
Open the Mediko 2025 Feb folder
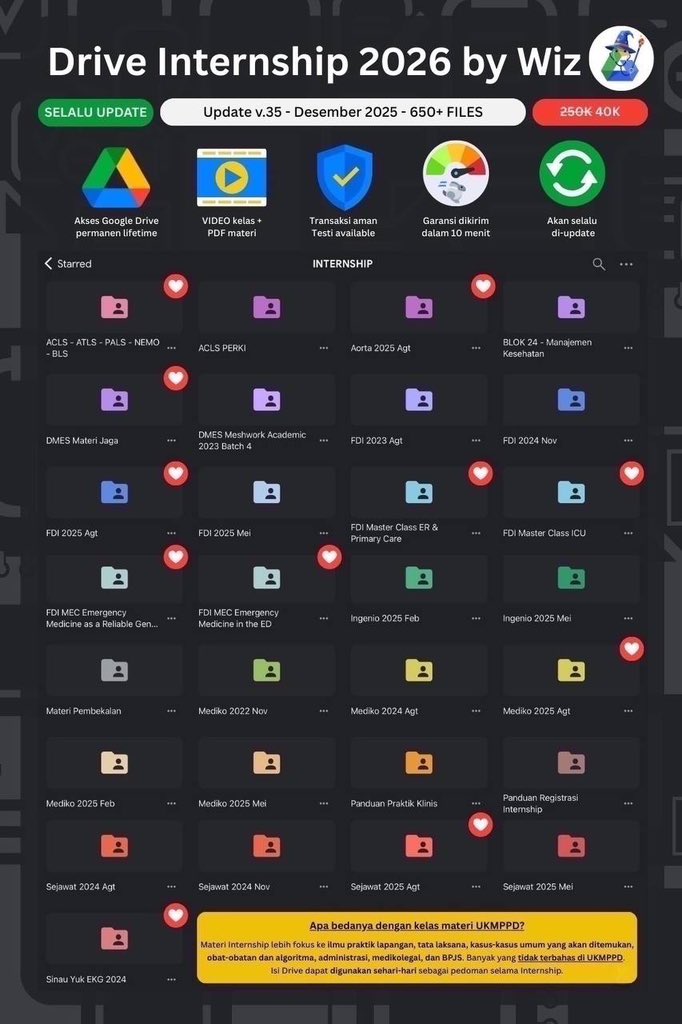tap(114, 775)
